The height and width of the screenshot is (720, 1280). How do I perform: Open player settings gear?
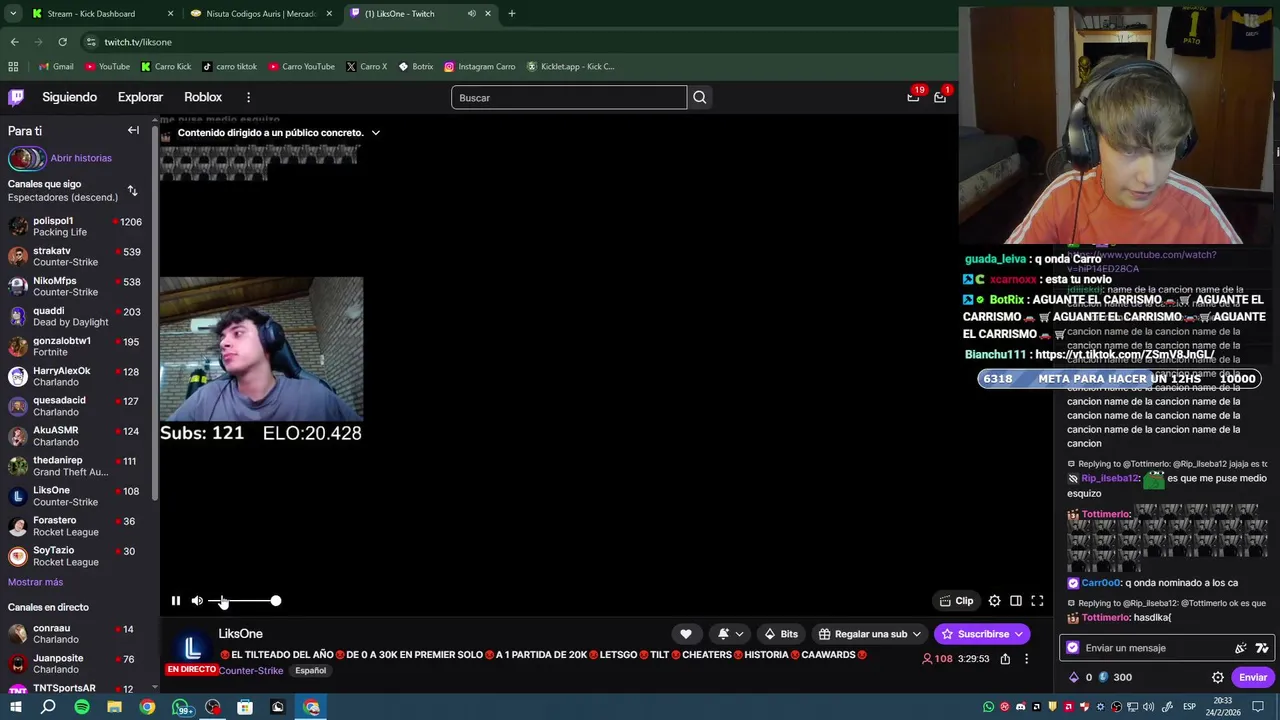click(x=994, y=601)
